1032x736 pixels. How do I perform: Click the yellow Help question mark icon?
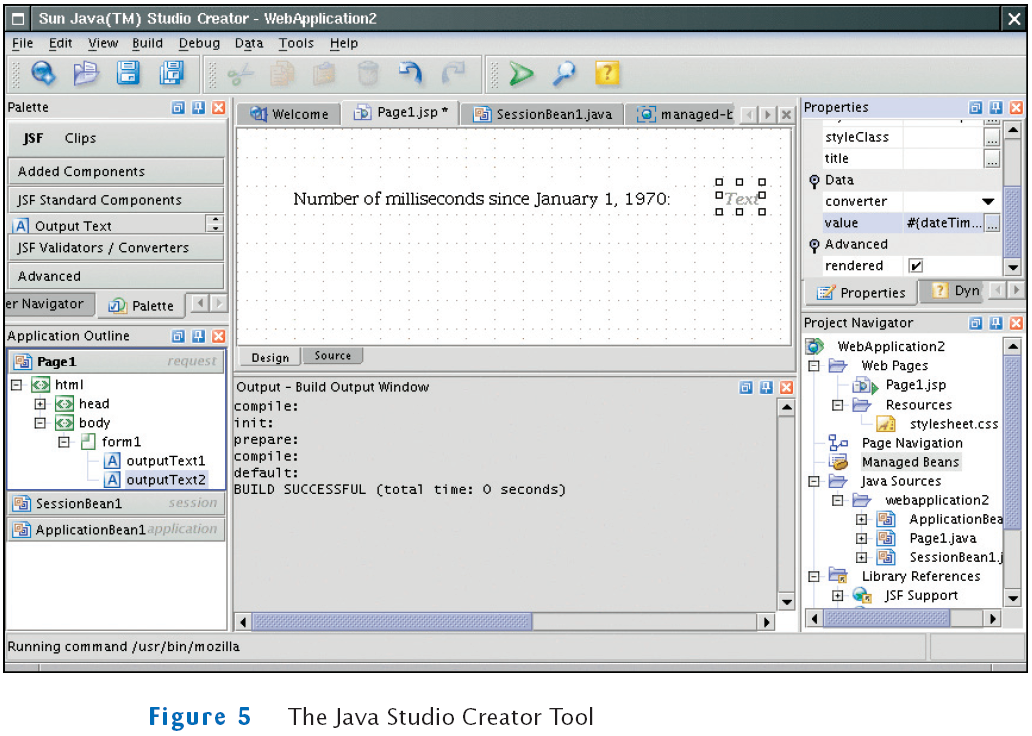[607, 73]
